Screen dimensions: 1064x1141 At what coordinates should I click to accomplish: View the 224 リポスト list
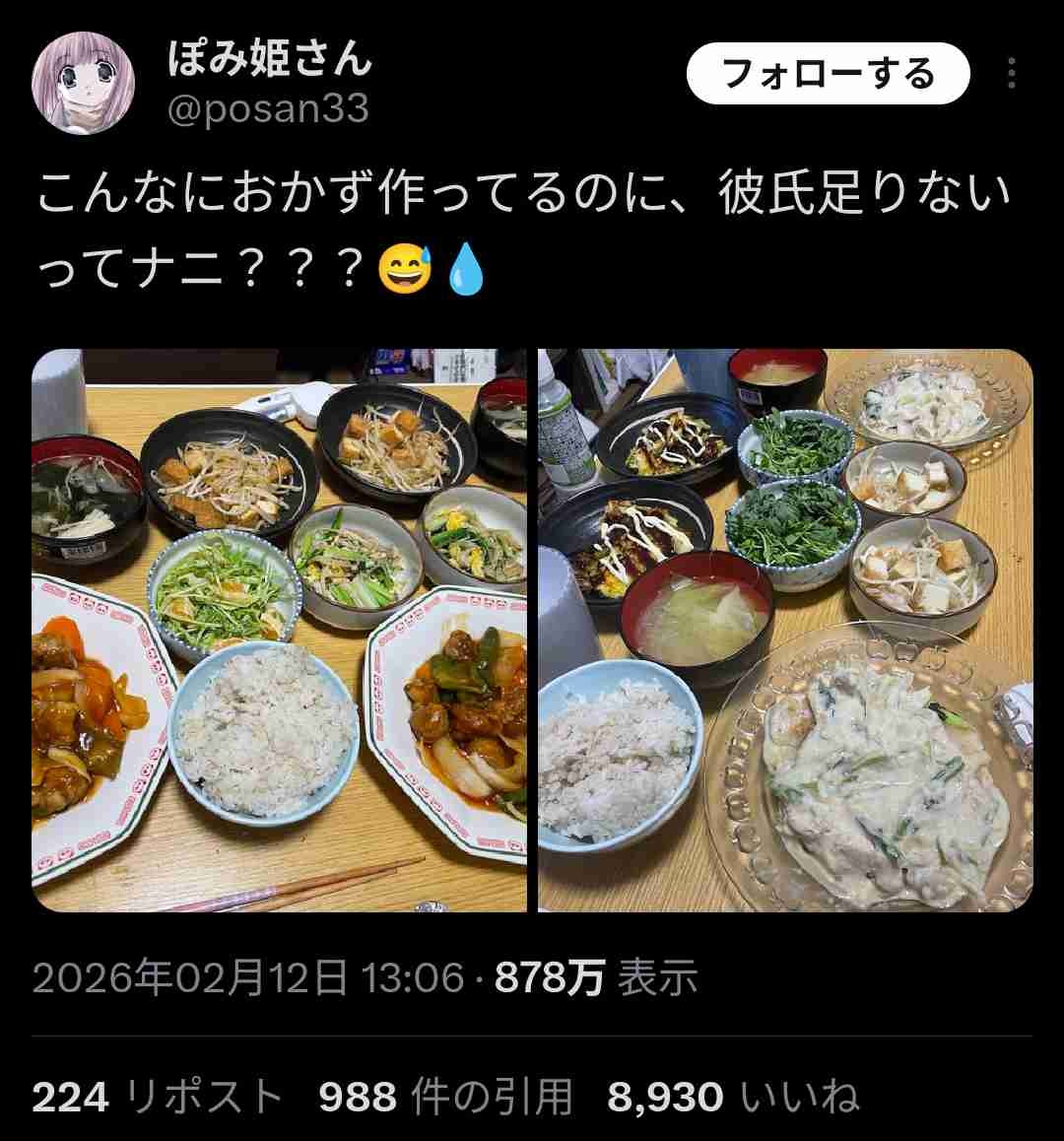tap(158, 1097)
